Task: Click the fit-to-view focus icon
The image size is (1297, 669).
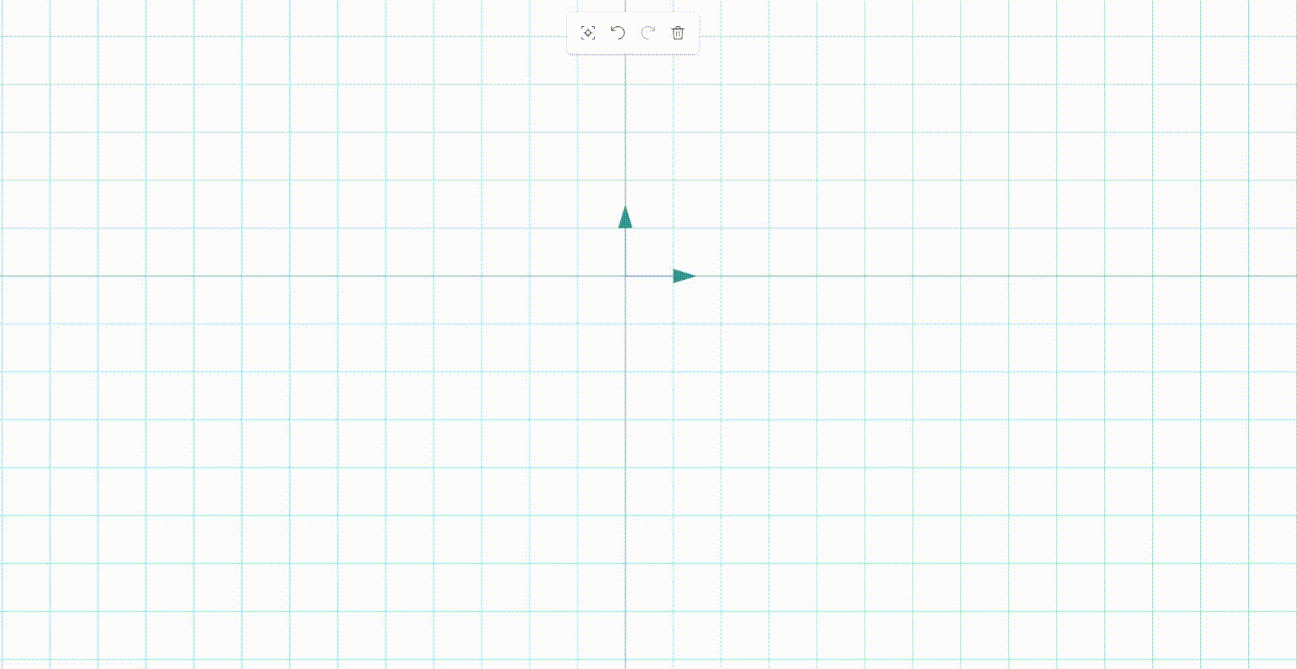Action: [588, 33]
